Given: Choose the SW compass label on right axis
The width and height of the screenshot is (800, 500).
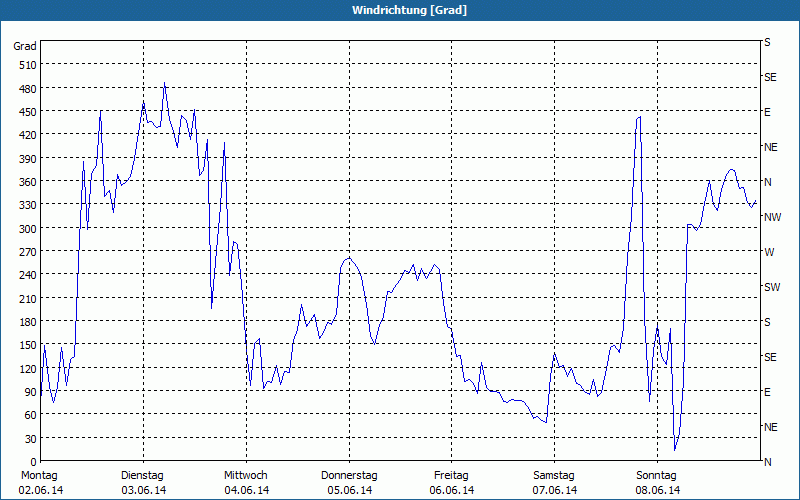Looking at the screenshot, I should (771, 287).
